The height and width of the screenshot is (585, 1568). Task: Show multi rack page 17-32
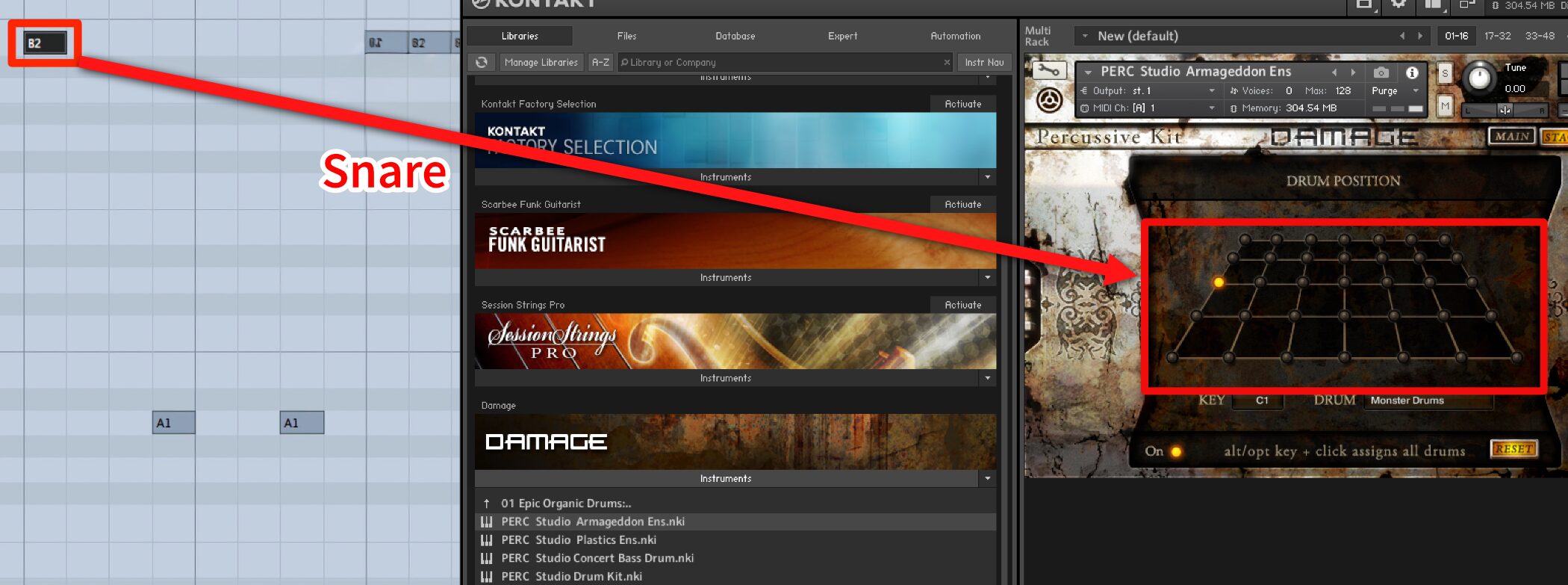pos(1498,36)
